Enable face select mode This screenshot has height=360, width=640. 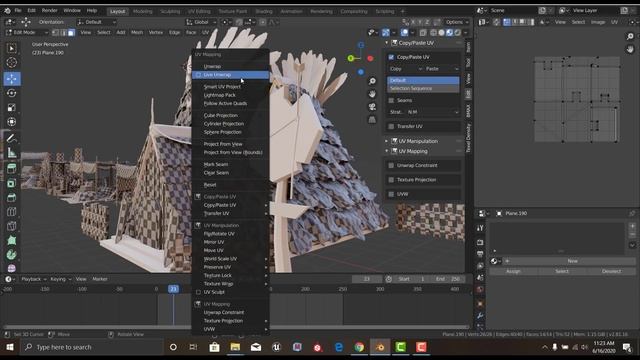tap(71, 32)
